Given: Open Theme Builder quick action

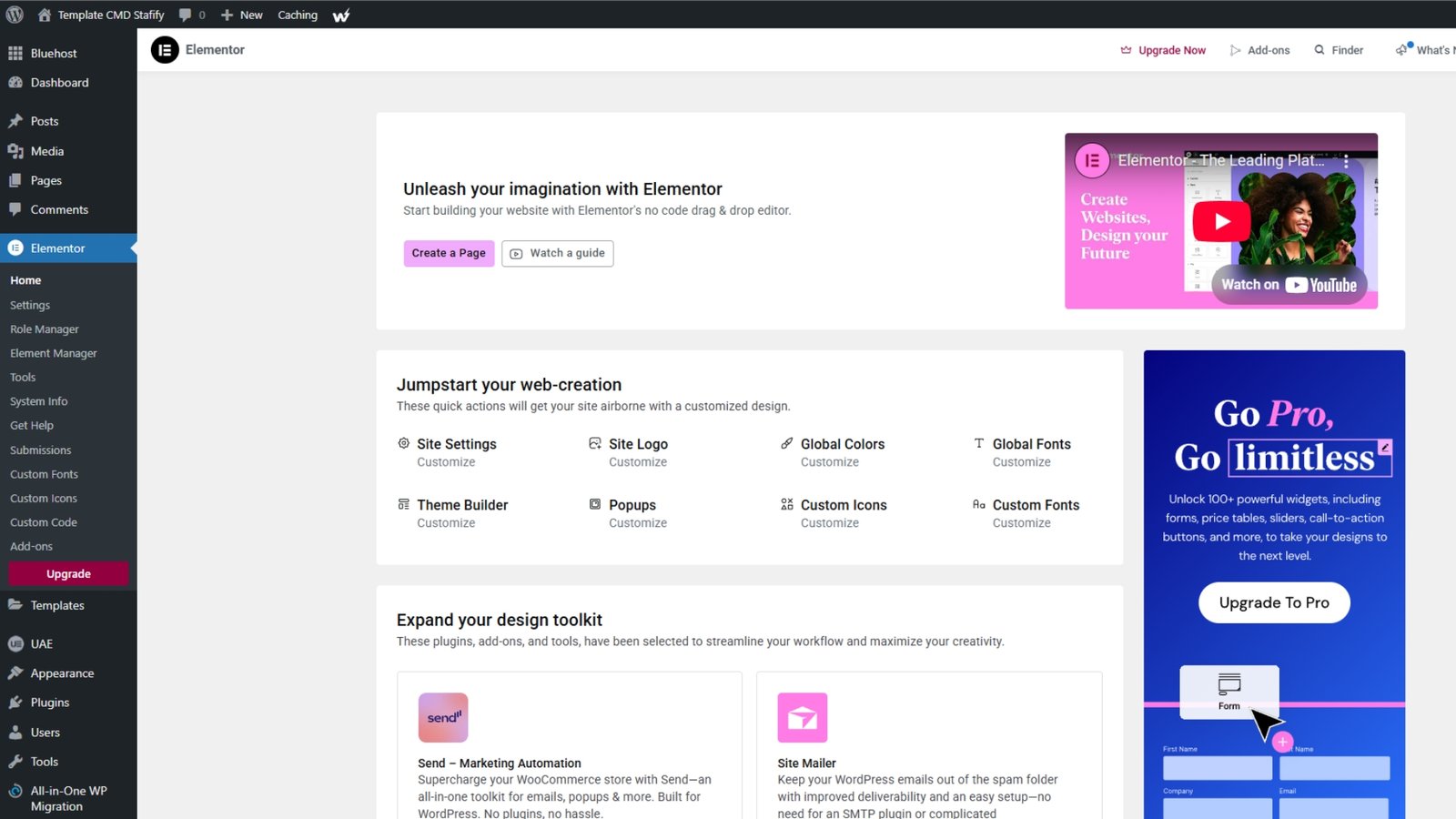Looking at the screenshot, I should click(x=462, y=505).
